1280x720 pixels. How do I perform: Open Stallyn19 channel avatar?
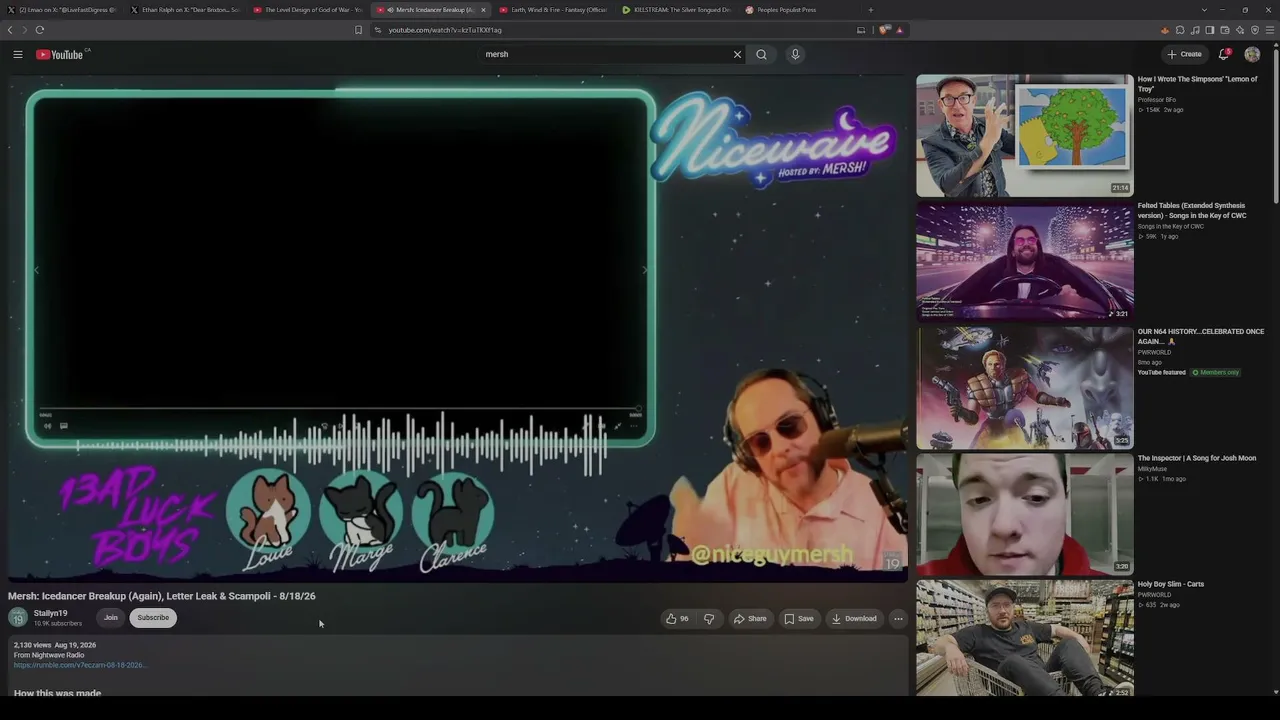tap(18, 618)
